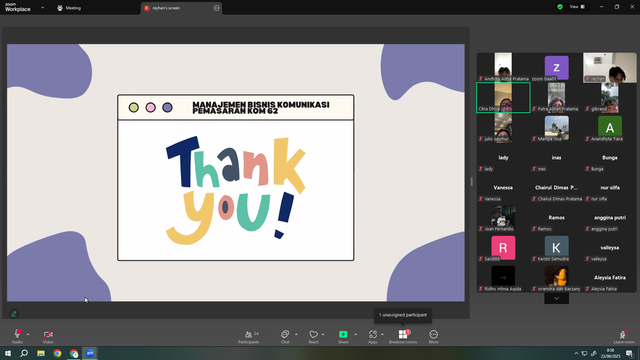Select the highlighted Citra Dhiya video tile
The image size is (640, 360).
click(x=503, y=98)
